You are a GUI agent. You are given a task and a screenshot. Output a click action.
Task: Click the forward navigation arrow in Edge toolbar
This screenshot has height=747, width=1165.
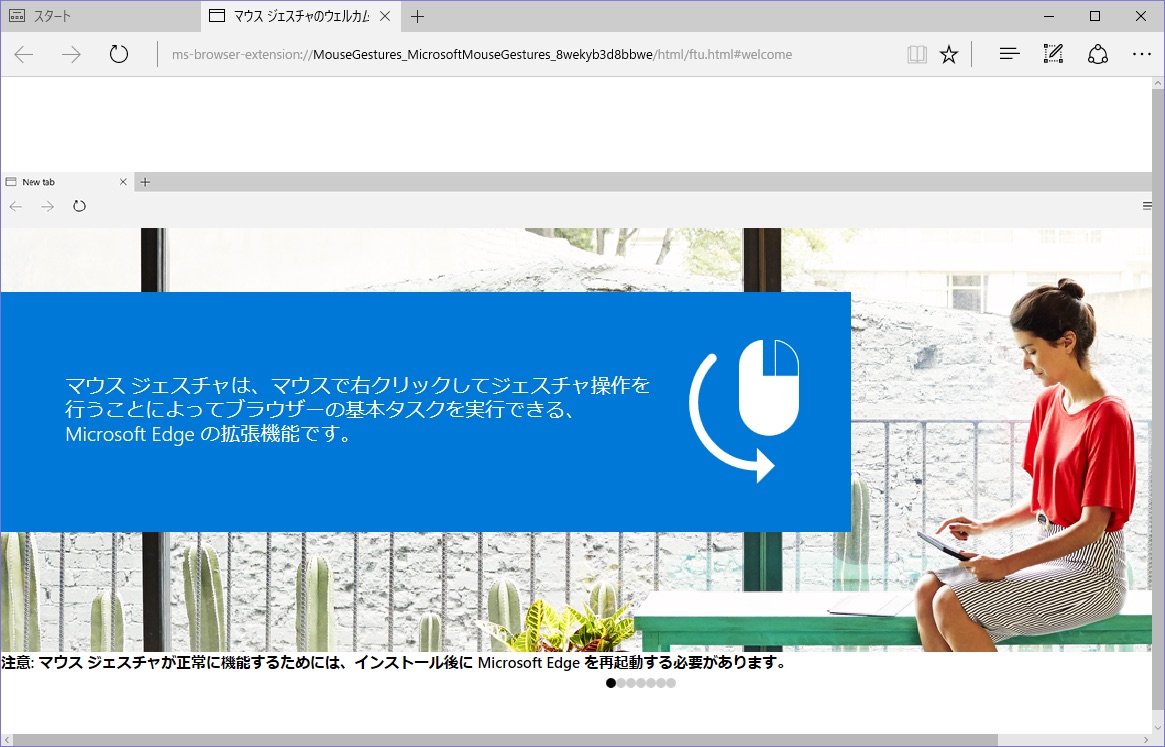click(x=71, y=54)
